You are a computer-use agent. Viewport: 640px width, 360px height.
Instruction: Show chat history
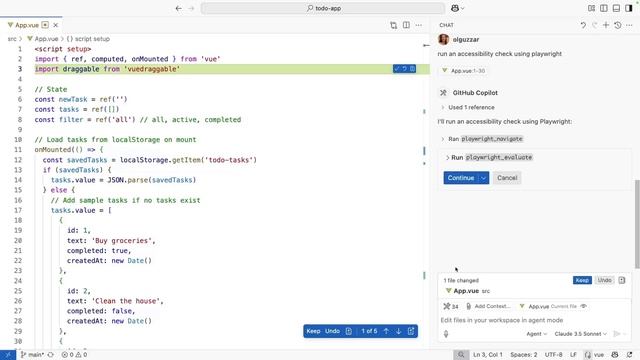pos(618,25)
